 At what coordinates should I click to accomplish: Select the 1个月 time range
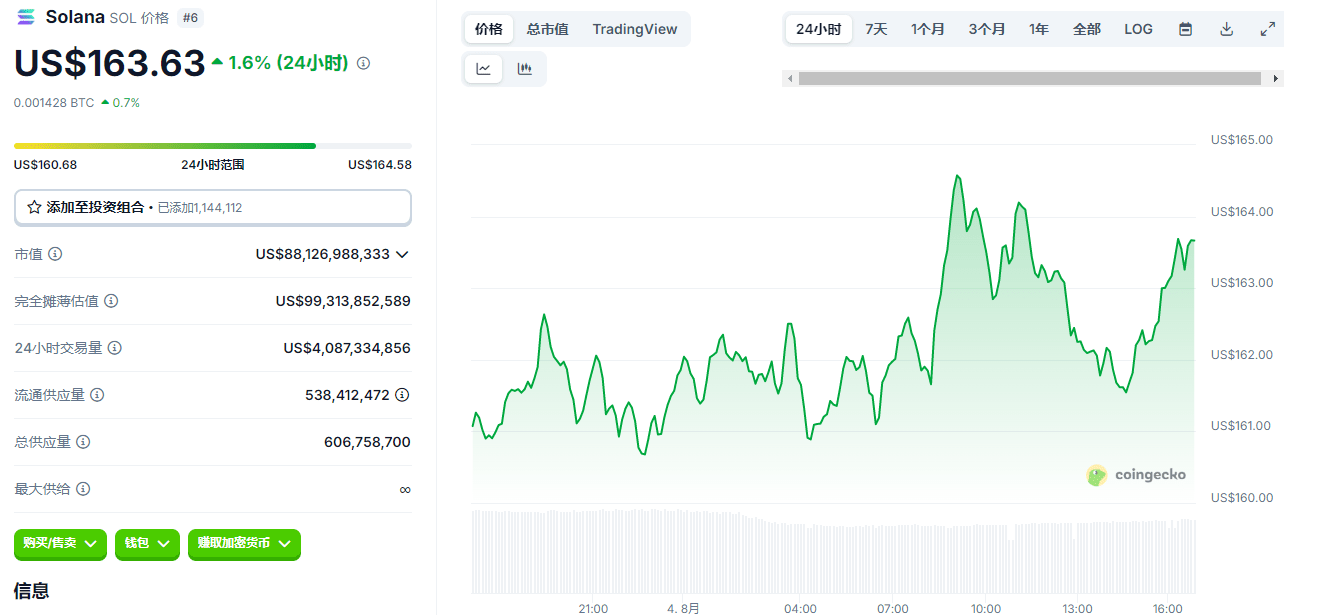(928, 29)
